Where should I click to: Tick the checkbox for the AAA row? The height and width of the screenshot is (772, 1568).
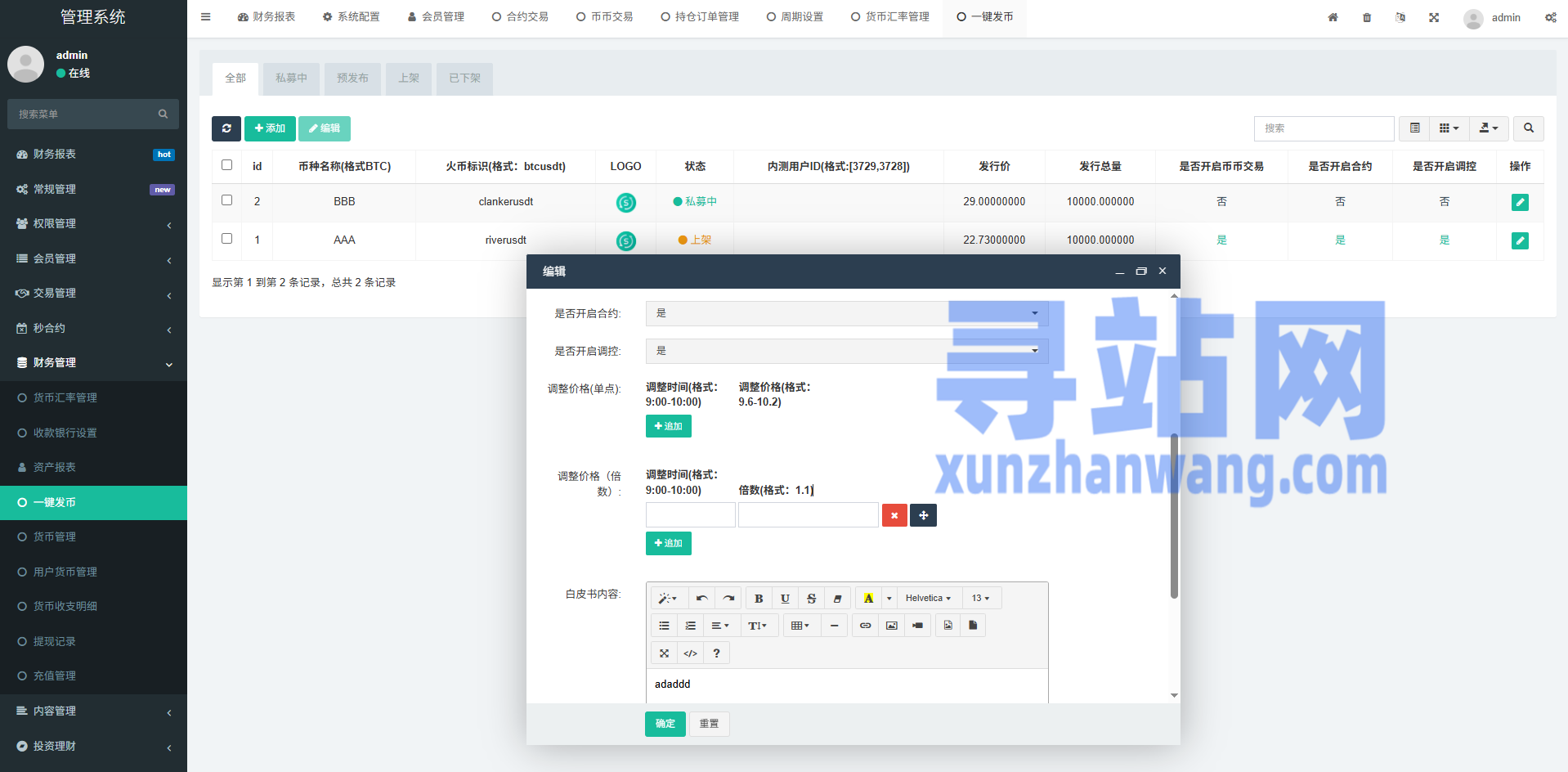[227, 239]
